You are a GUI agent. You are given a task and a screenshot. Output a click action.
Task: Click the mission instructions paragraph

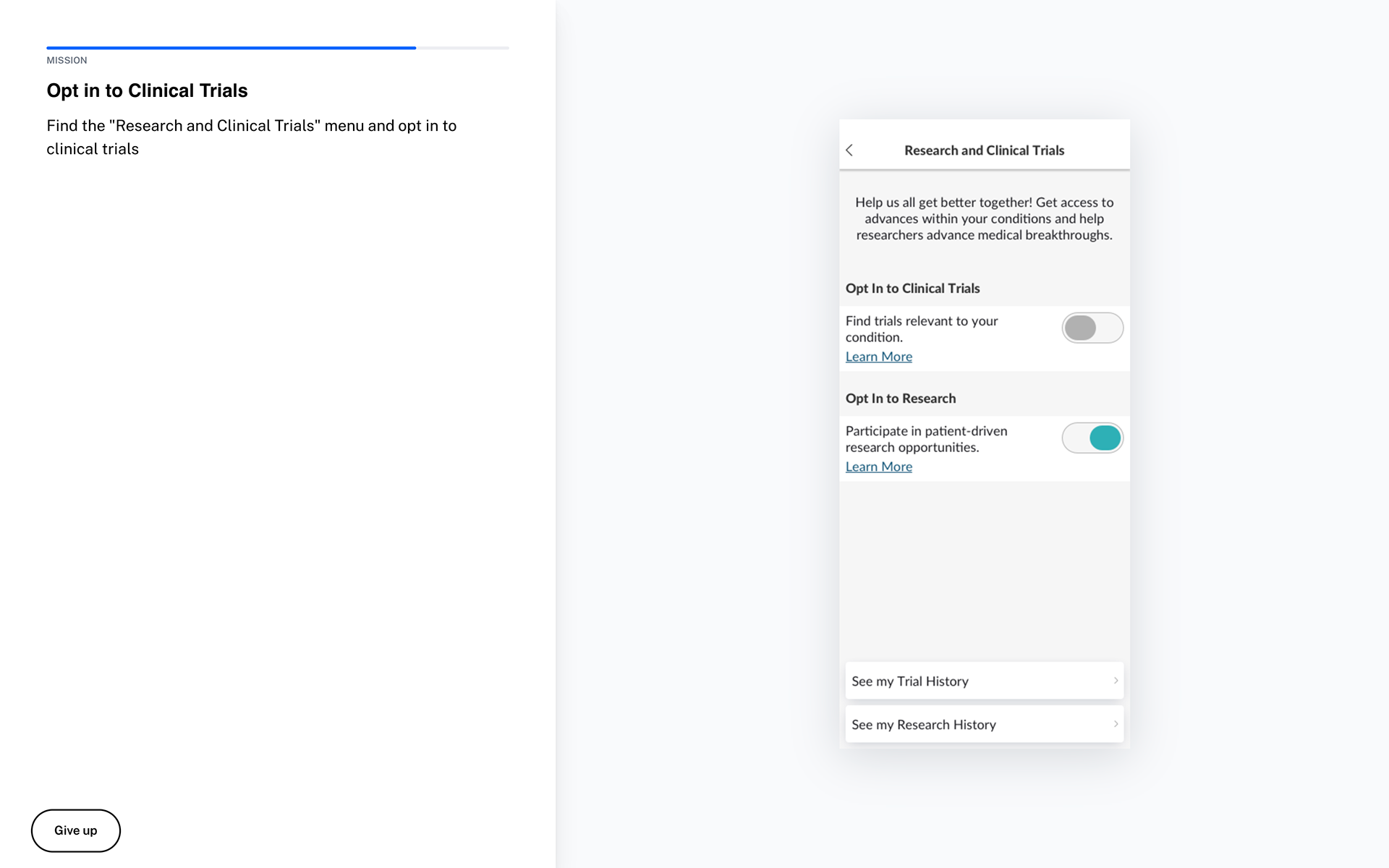click(x=251, y=137)
